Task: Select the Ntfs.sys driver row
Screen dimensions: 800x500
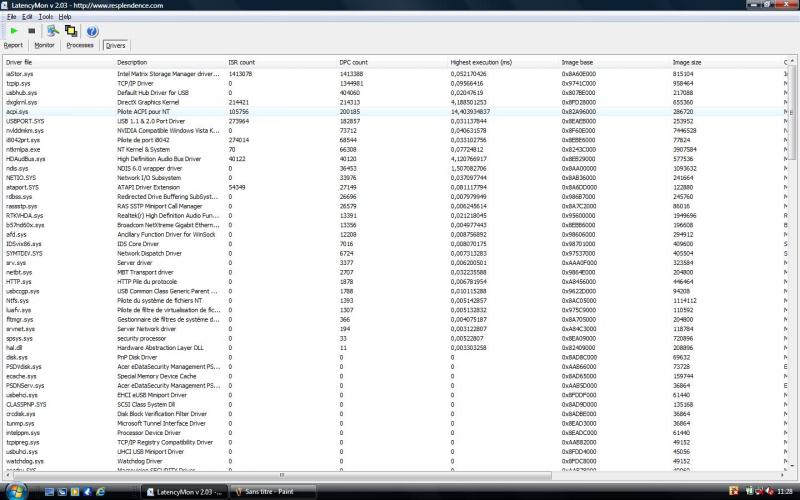Action: 395,301
